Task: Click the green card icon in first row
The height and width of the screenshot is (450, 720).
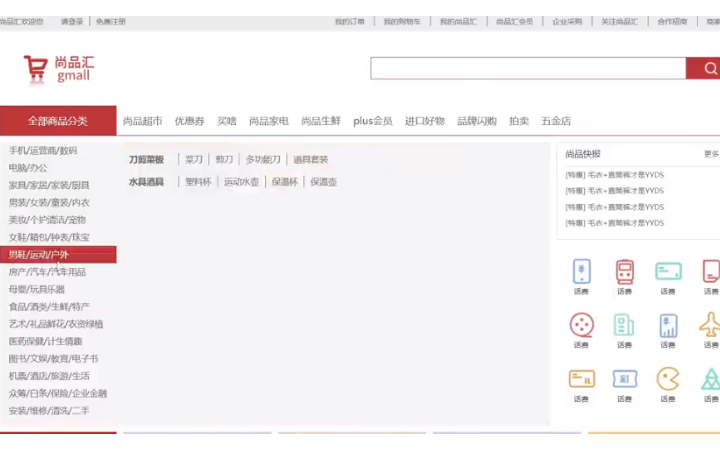Action: pos(667,272)
